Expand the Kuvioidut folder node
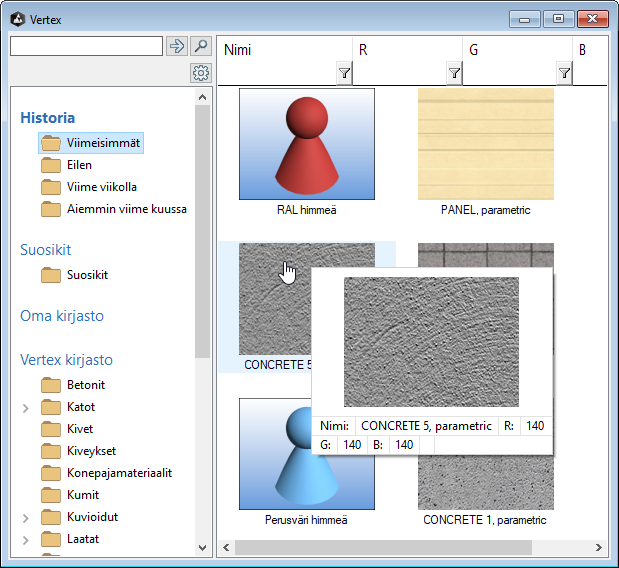 (x=26, y=518)
